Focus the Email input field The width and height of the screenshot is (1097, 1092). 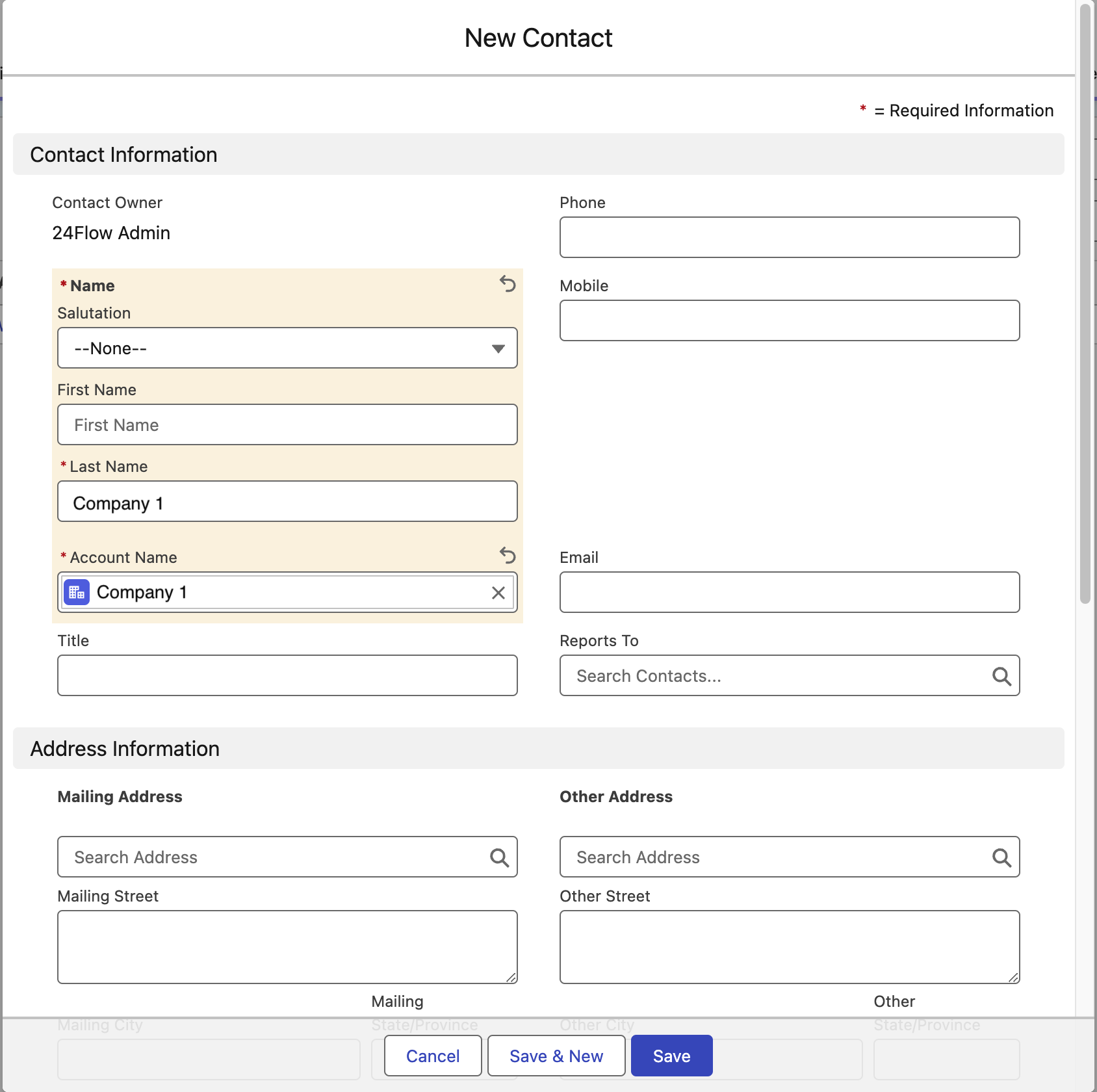click(x=790, y=592)
